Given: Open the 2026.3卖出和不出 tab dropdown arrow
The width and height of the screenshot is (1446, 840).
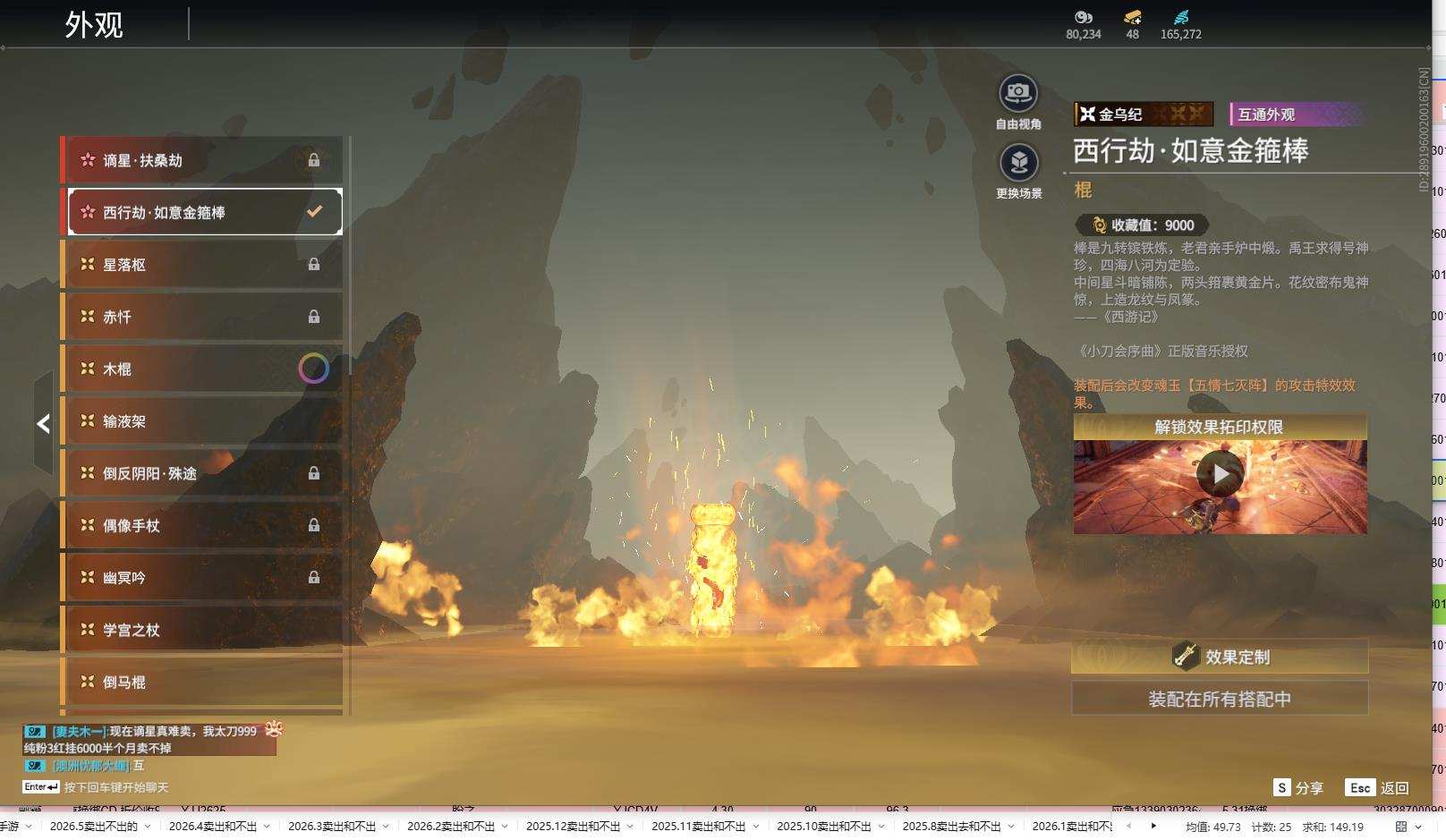Looking at the screenshot, I should [386, 826].
